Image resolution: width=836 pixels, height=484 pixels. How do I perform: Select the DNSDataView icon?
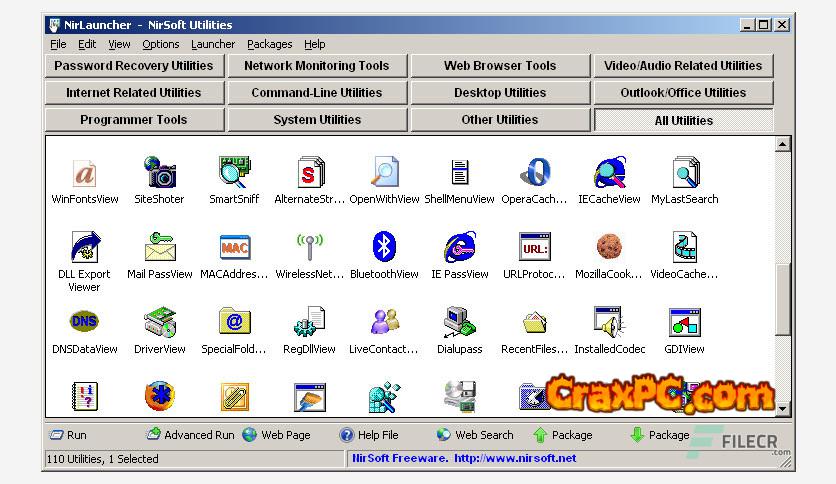(84, 321)
